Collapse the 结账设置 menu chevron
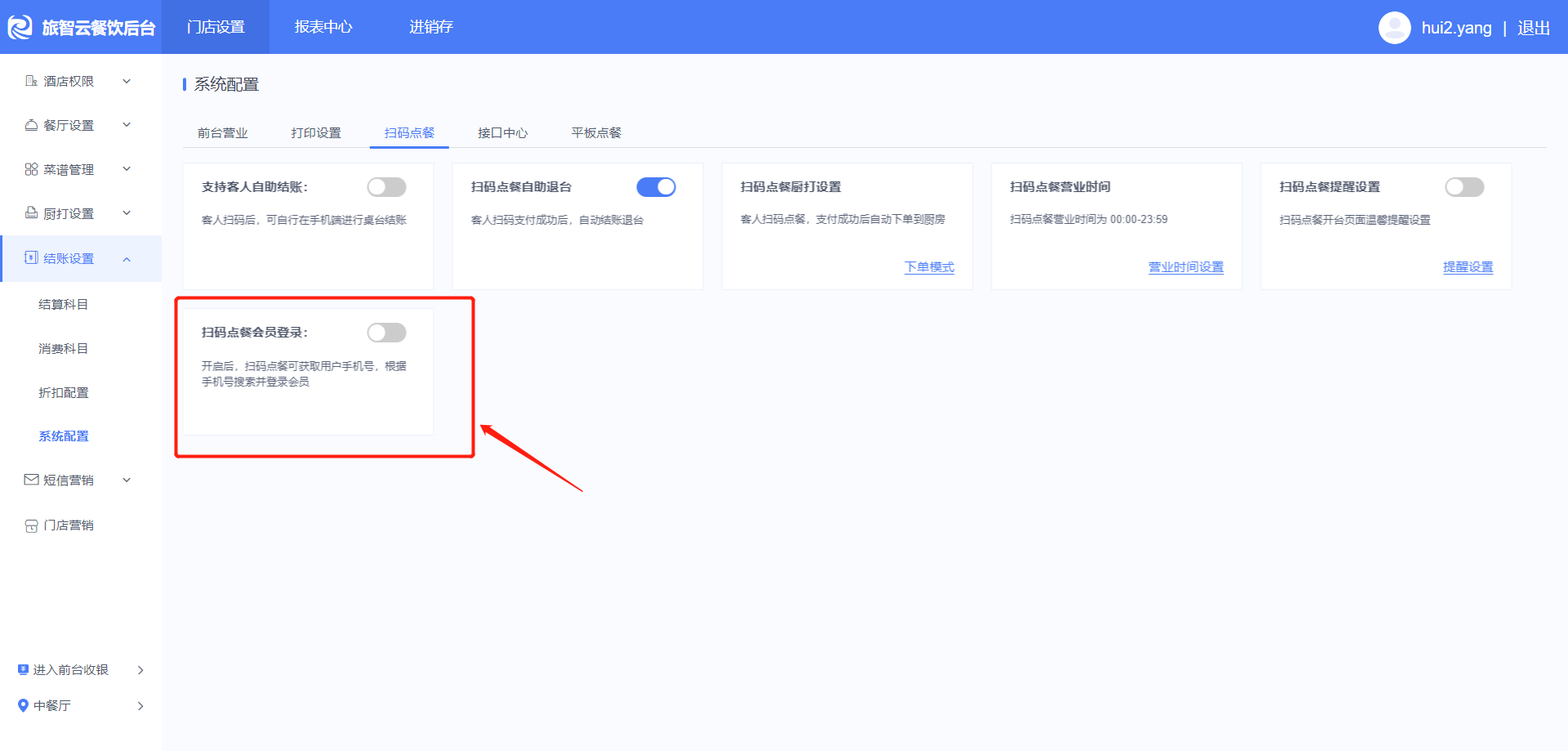The height and width of the screenshot is (751, 1568). tap(127, 259)
